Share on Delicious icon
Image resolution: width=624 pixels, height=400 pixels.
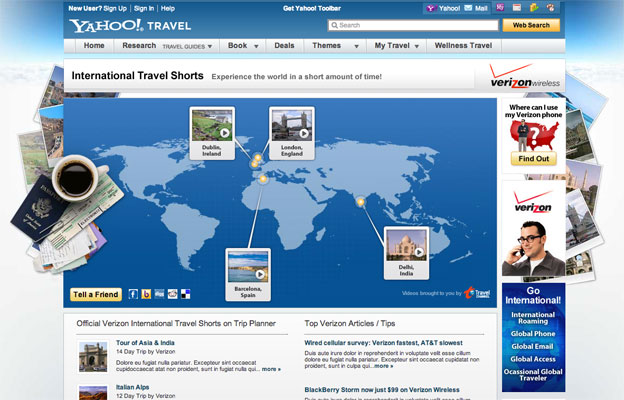coord(185,294)
